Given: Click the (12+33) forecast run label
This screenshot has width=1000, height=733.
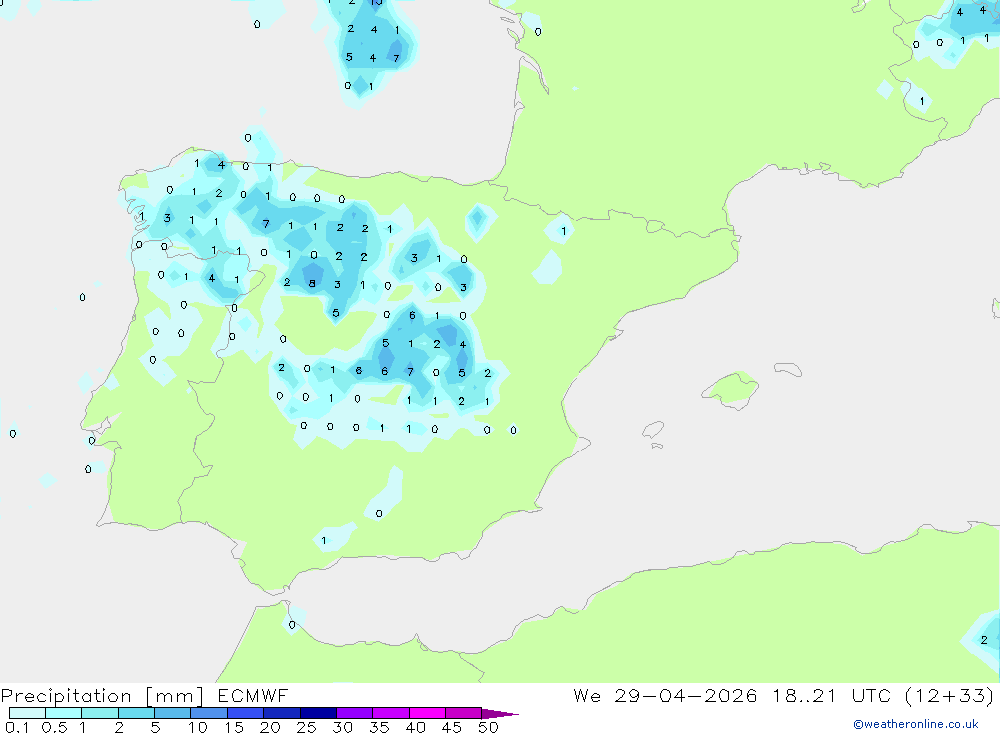Looking at the screenshot, I should (949, 695).
